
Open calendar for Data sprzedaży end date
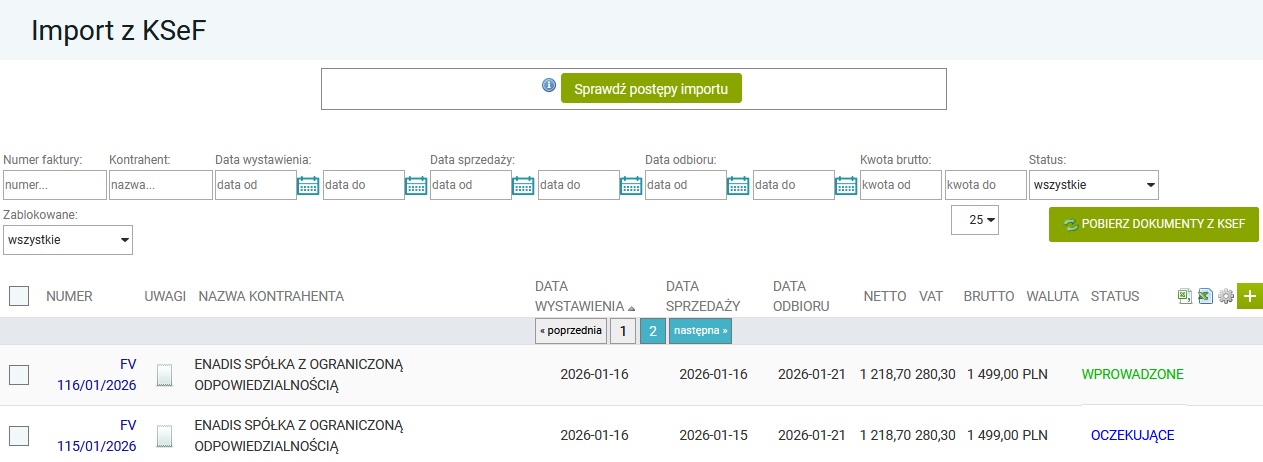pyautogui.click(x=630, y=185)
